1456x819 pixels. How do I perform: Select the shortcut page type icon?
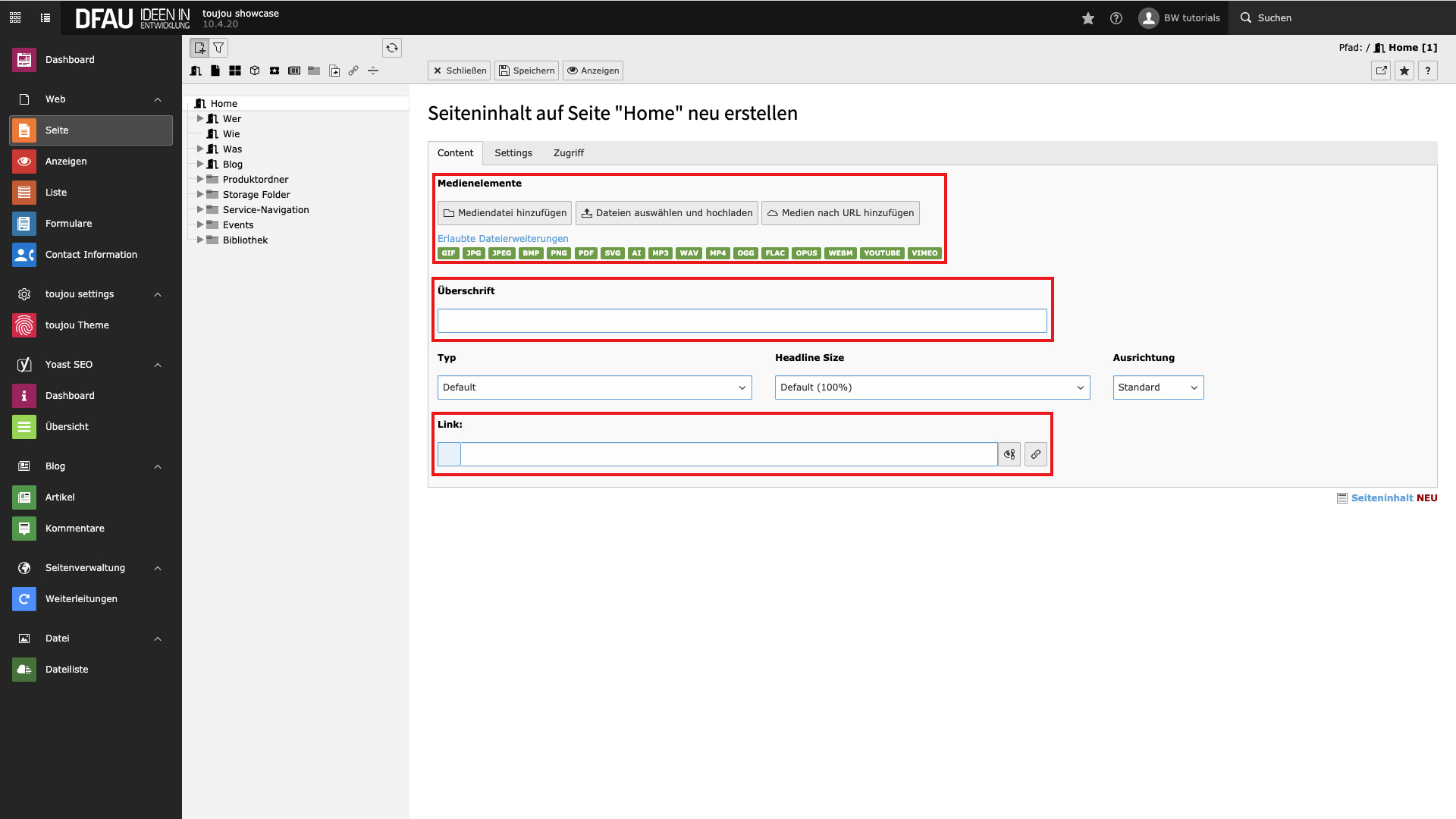pyautogui.click(x=334, y=71)
